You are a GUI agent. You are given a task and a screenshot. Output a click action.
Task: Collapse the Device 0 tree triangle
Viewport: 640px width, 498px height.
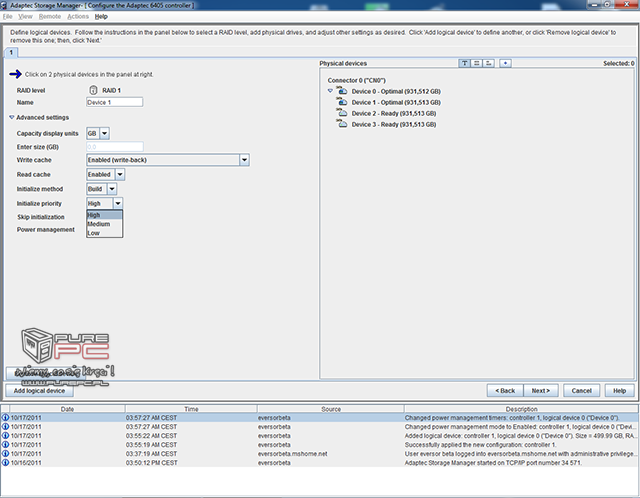(330, 91)
